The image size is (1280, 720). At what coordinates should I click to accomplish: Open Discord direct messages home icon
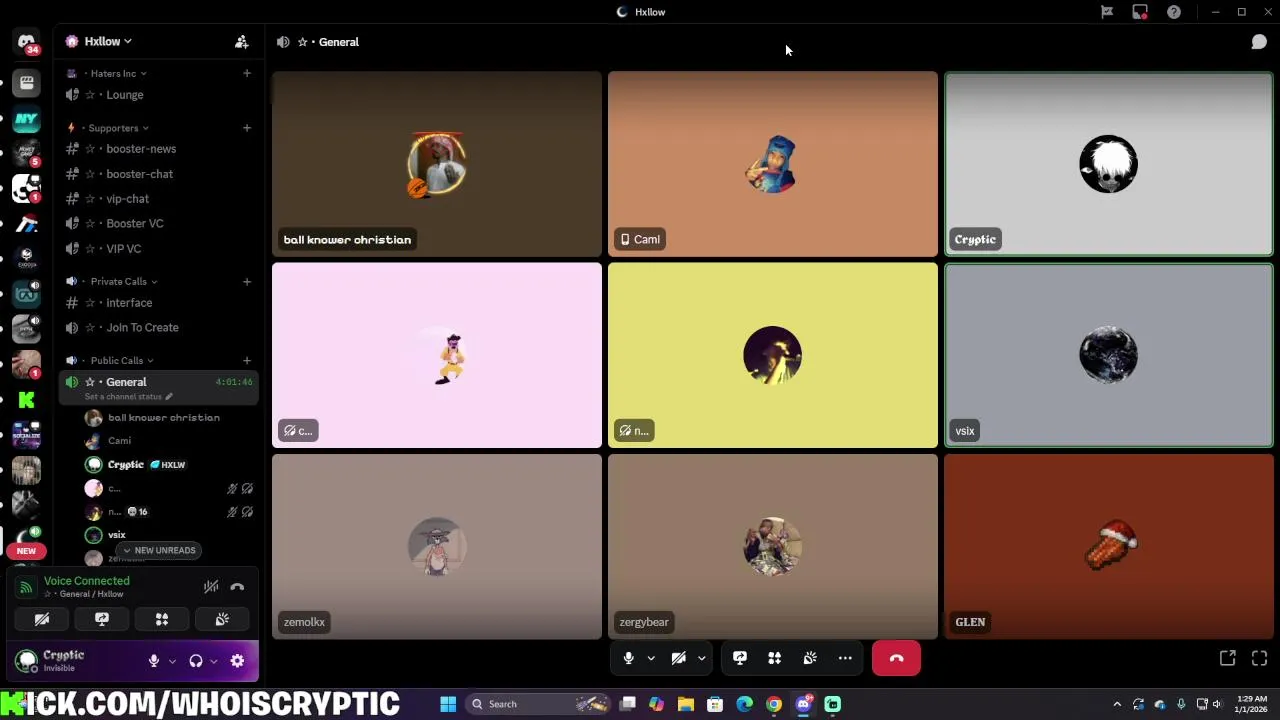[27, 43]
